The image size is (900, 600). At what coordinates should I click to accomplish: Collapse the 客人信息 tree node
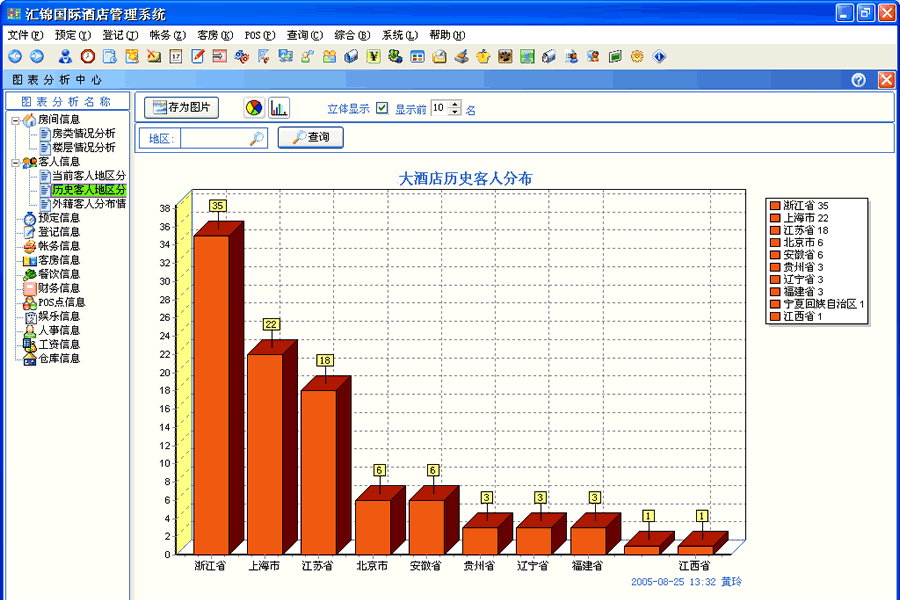coord(15,162)
